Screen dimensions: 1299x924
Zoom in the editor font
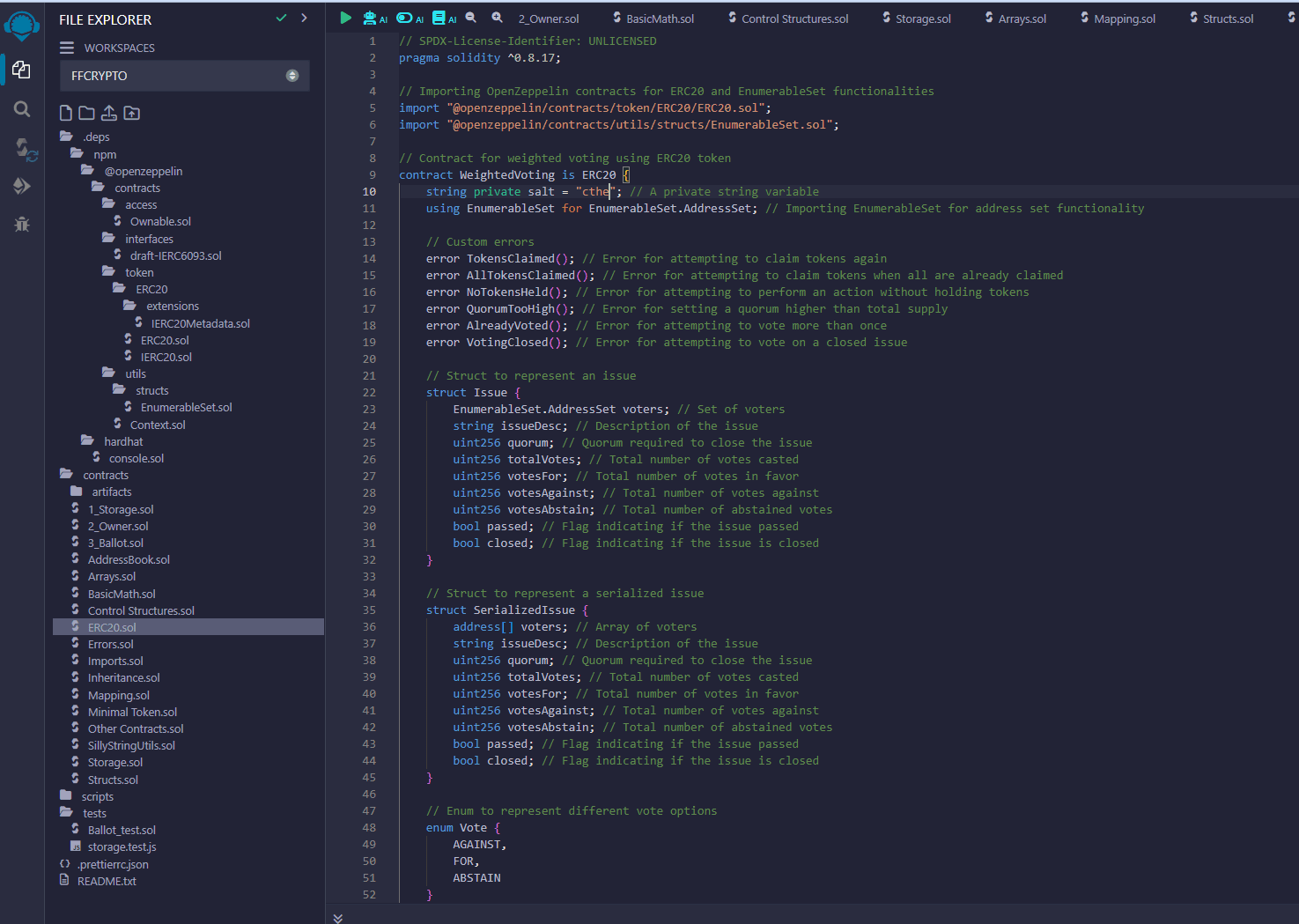coord(498,18)
